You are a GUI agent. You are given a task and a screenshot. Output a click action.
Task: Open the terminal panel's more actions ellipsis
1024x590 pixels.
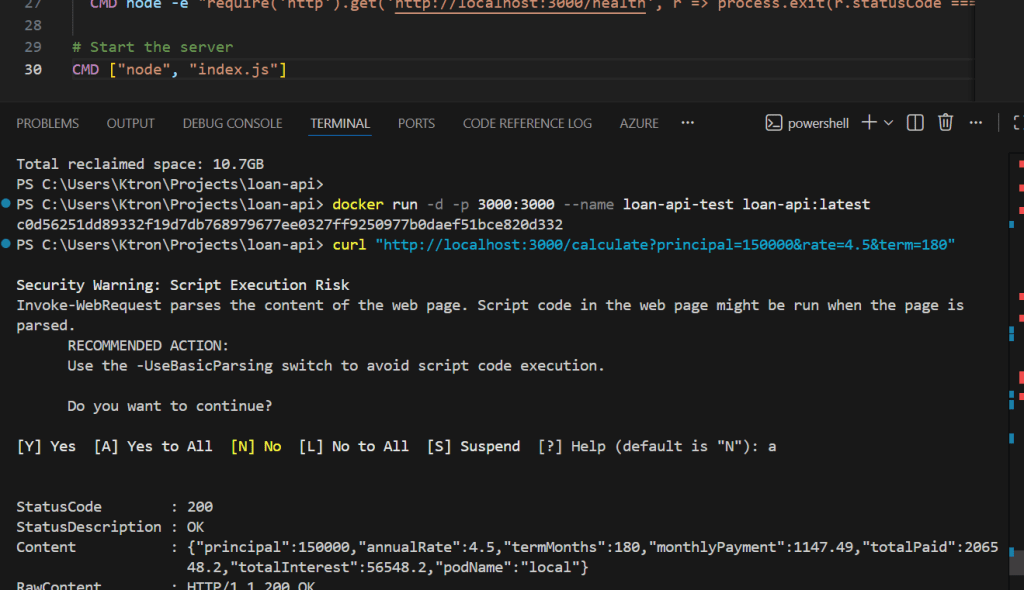pyautogui.click(x=976, y=123)
